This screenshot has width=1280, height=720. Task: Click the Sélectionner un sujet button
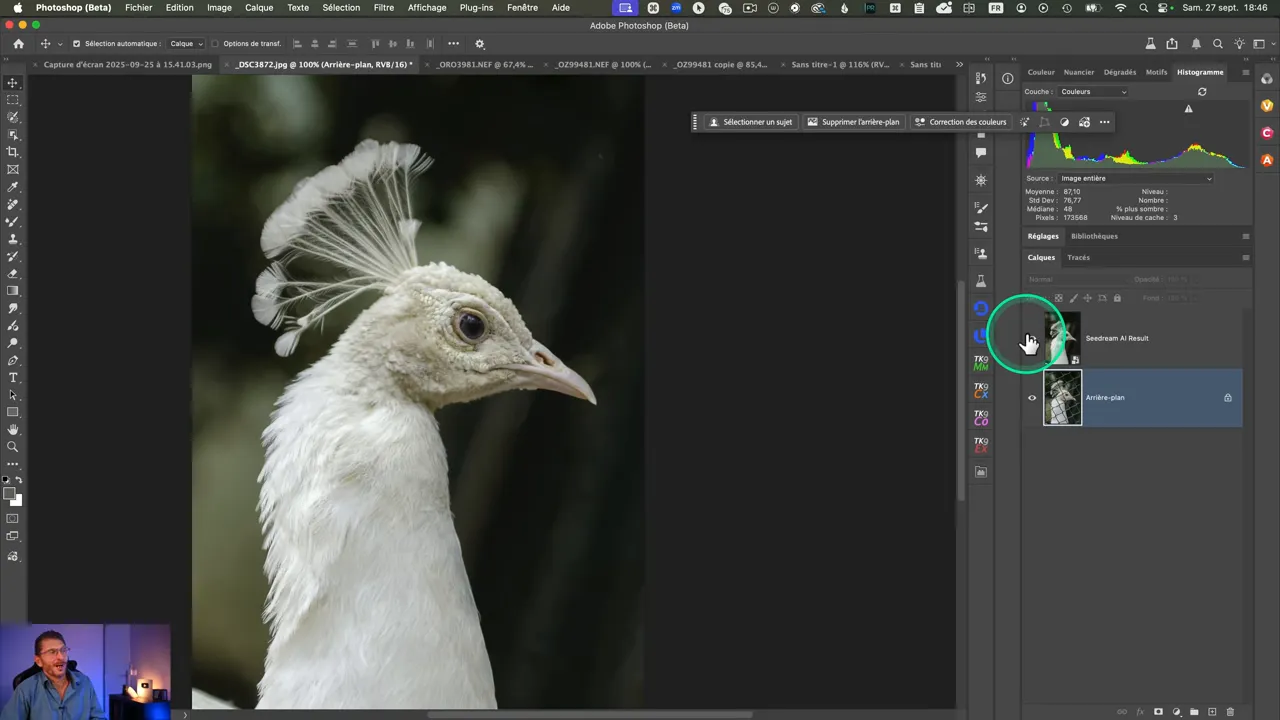[750, 122]
